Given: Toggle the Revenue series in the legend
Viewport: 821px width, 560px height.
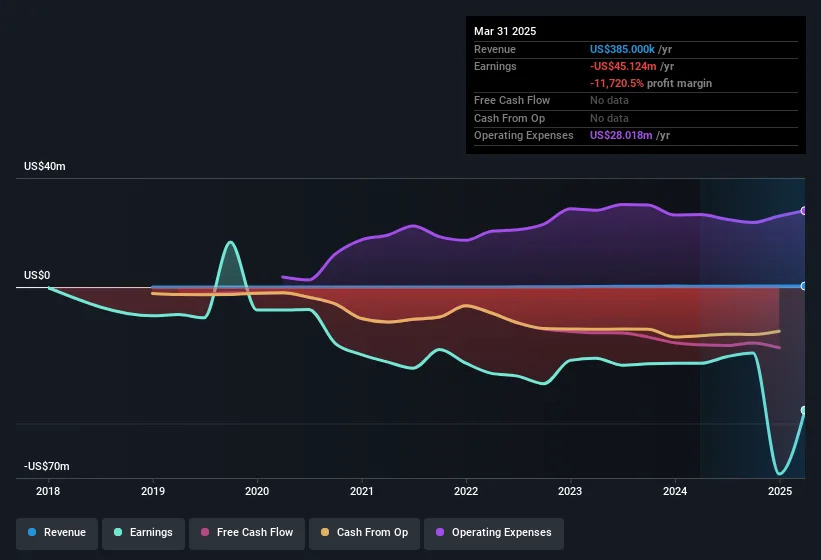Looking at the screenshot, I should coord(57,533).
